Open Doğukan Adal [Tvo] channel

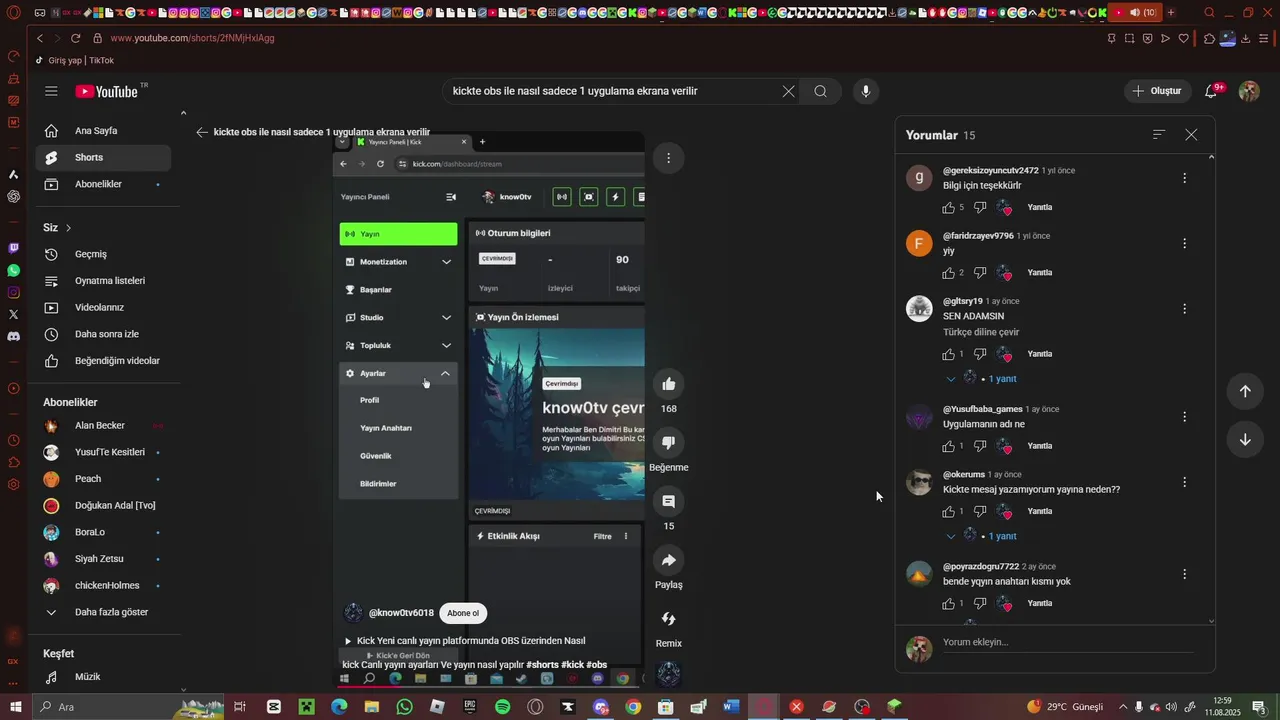coord(104,506)
